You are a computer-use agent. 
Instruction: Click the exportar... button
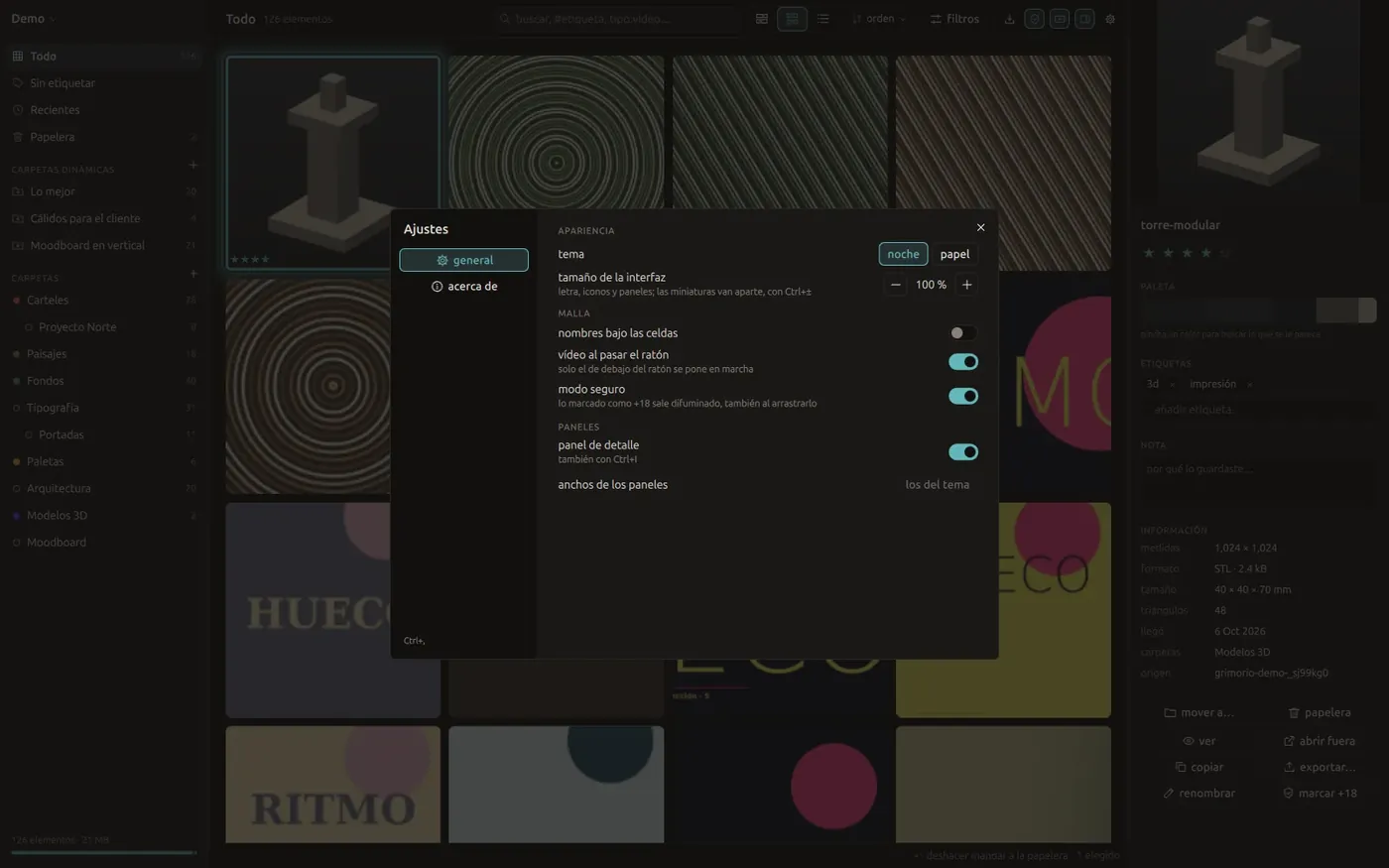coord(1319,767)
